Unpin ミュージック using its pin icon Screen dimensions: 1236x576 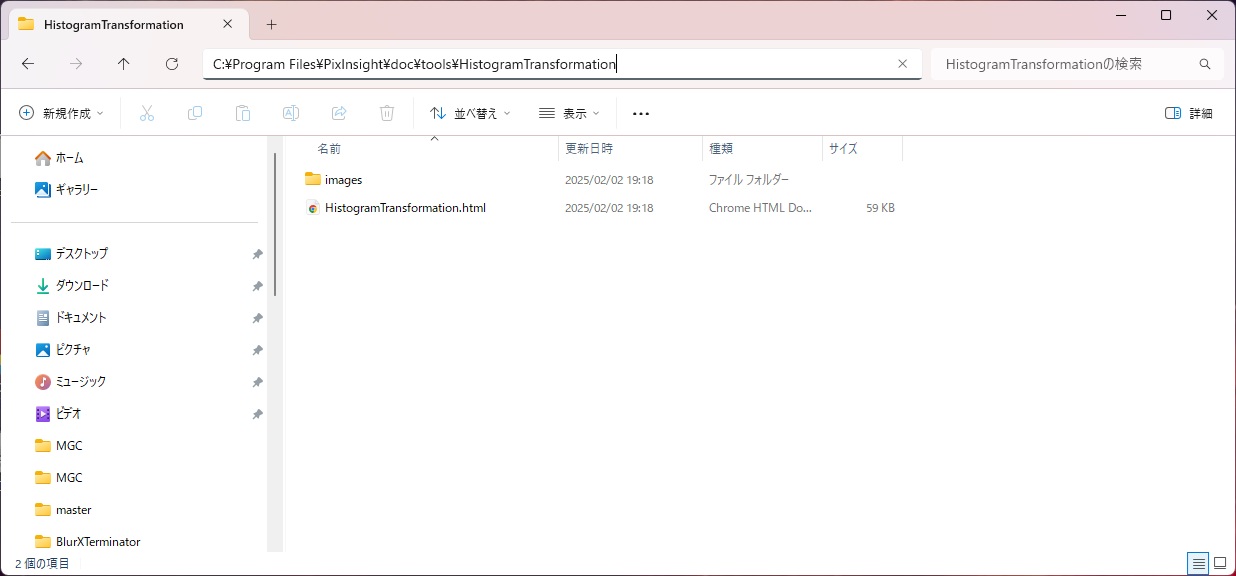(257, 382)
